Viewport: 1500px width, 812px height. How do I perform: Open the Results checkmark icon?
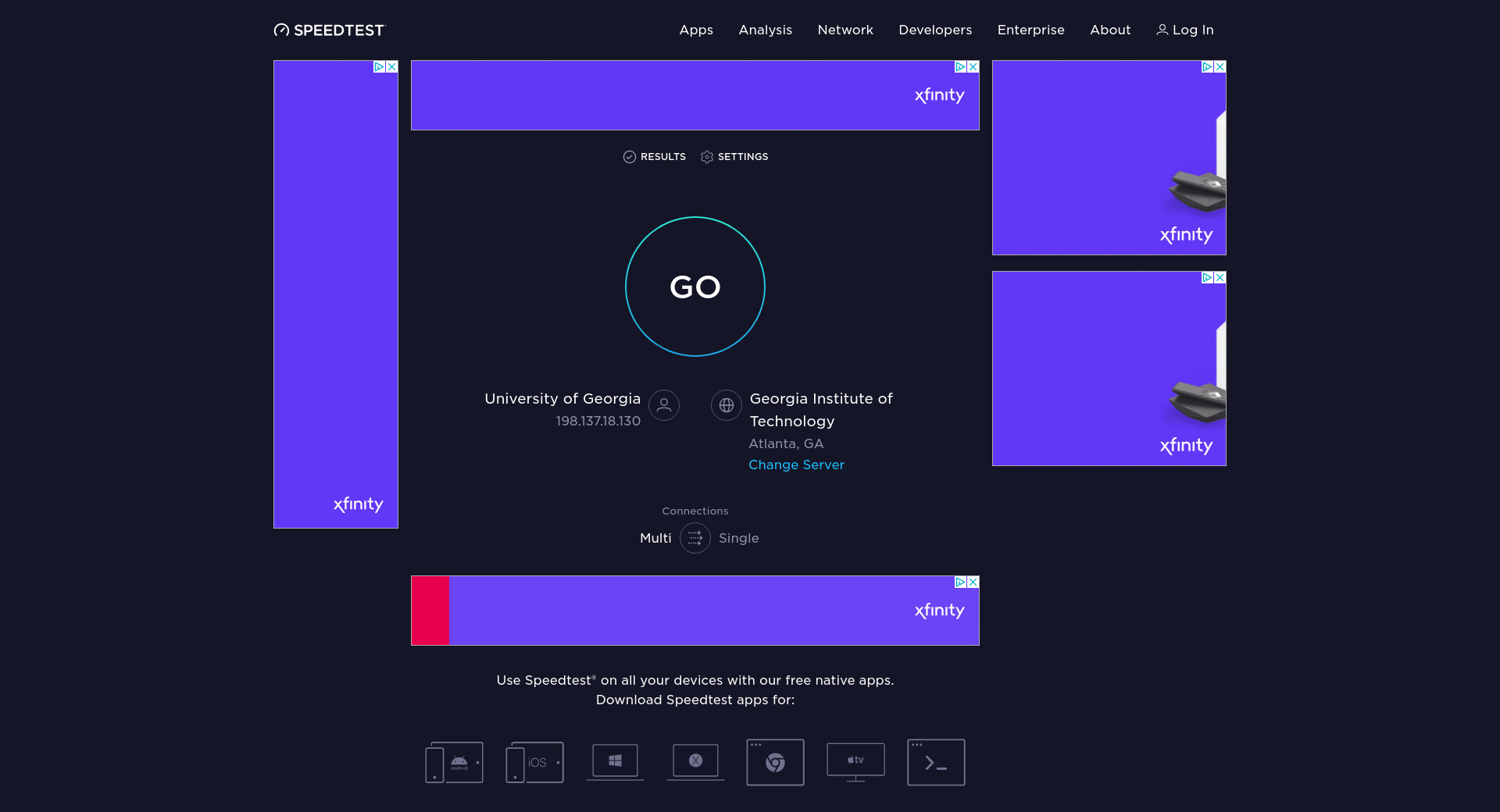(629, 157)
